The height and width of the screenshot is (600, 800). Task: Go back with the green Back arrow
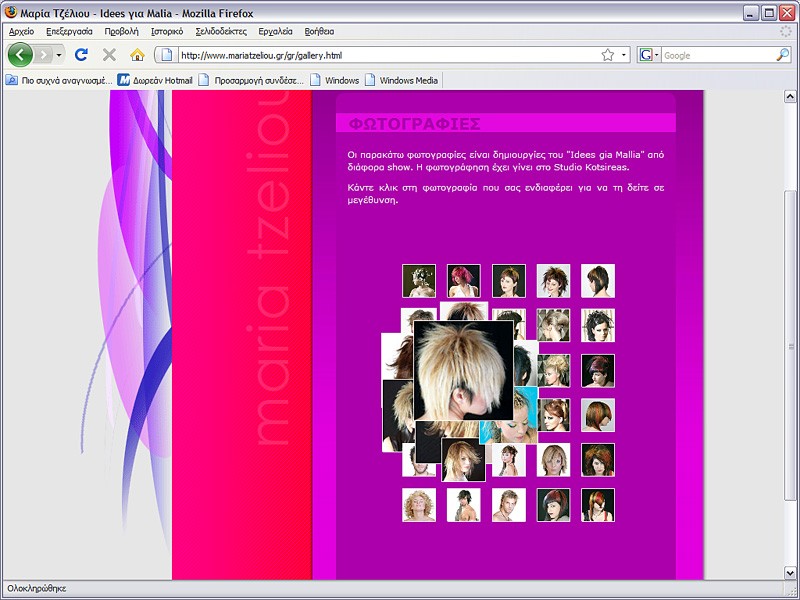tap(20, 55)
